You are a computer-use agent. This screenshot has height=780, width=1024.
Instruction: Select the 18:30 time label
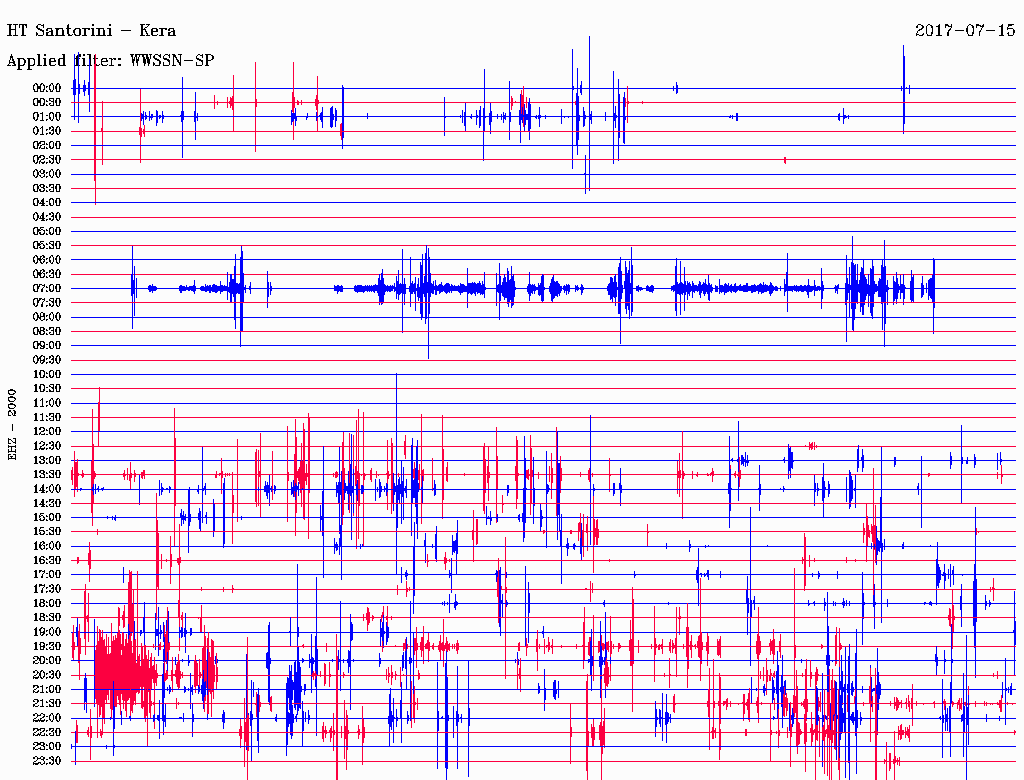[x=47, y=618]
